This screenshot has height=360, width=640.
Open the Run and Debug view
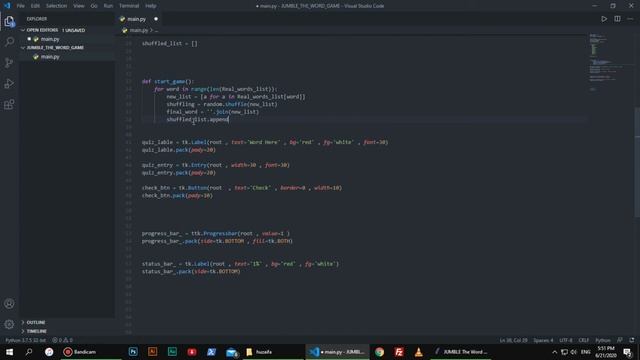tap(9, 83)
